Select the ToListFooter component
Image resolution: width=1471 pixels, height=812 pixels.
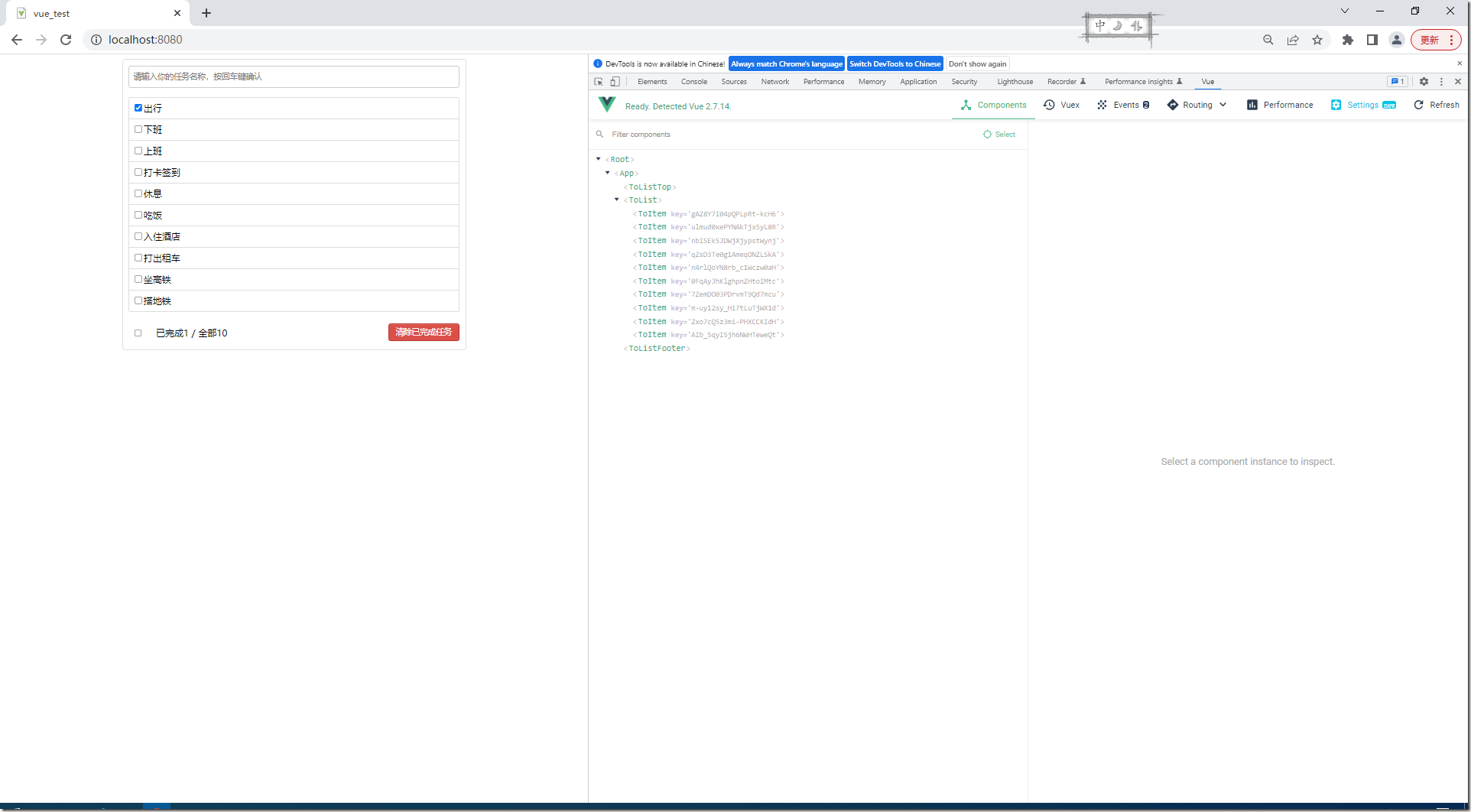657,348
